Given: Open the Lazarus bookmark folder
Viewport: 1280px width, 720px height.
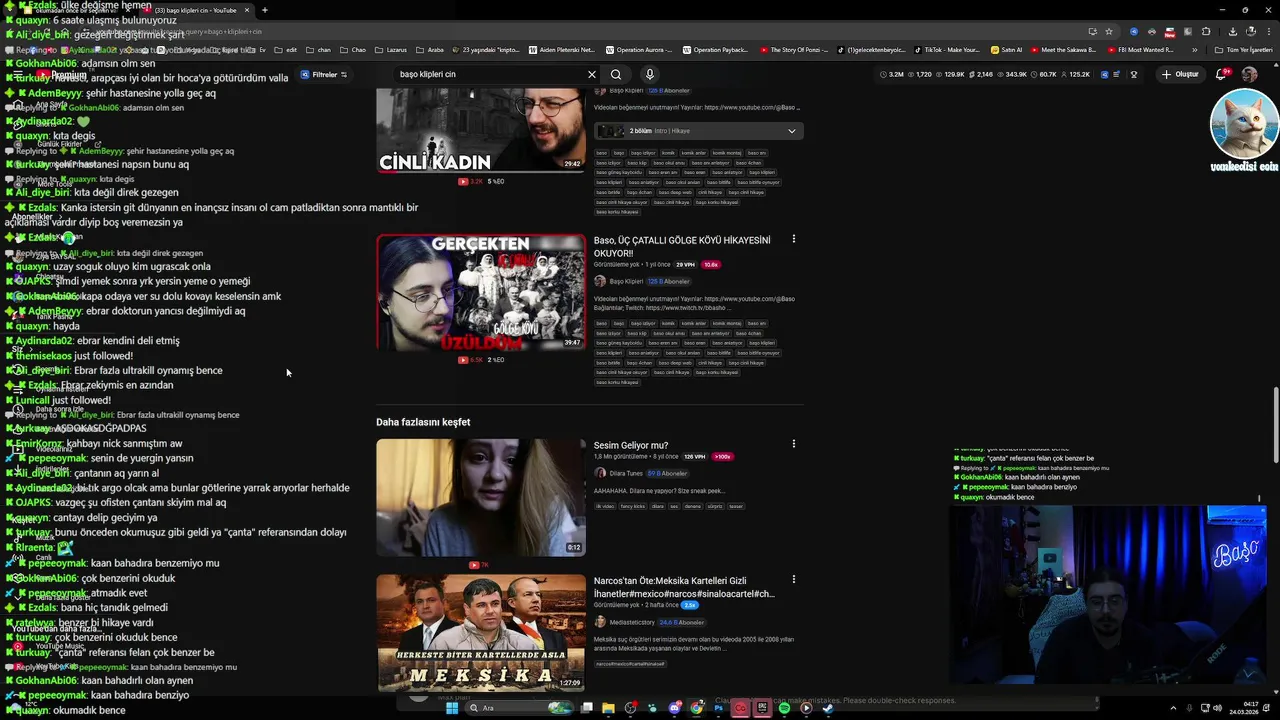Looking at the screenshot, I should [390, 49].
